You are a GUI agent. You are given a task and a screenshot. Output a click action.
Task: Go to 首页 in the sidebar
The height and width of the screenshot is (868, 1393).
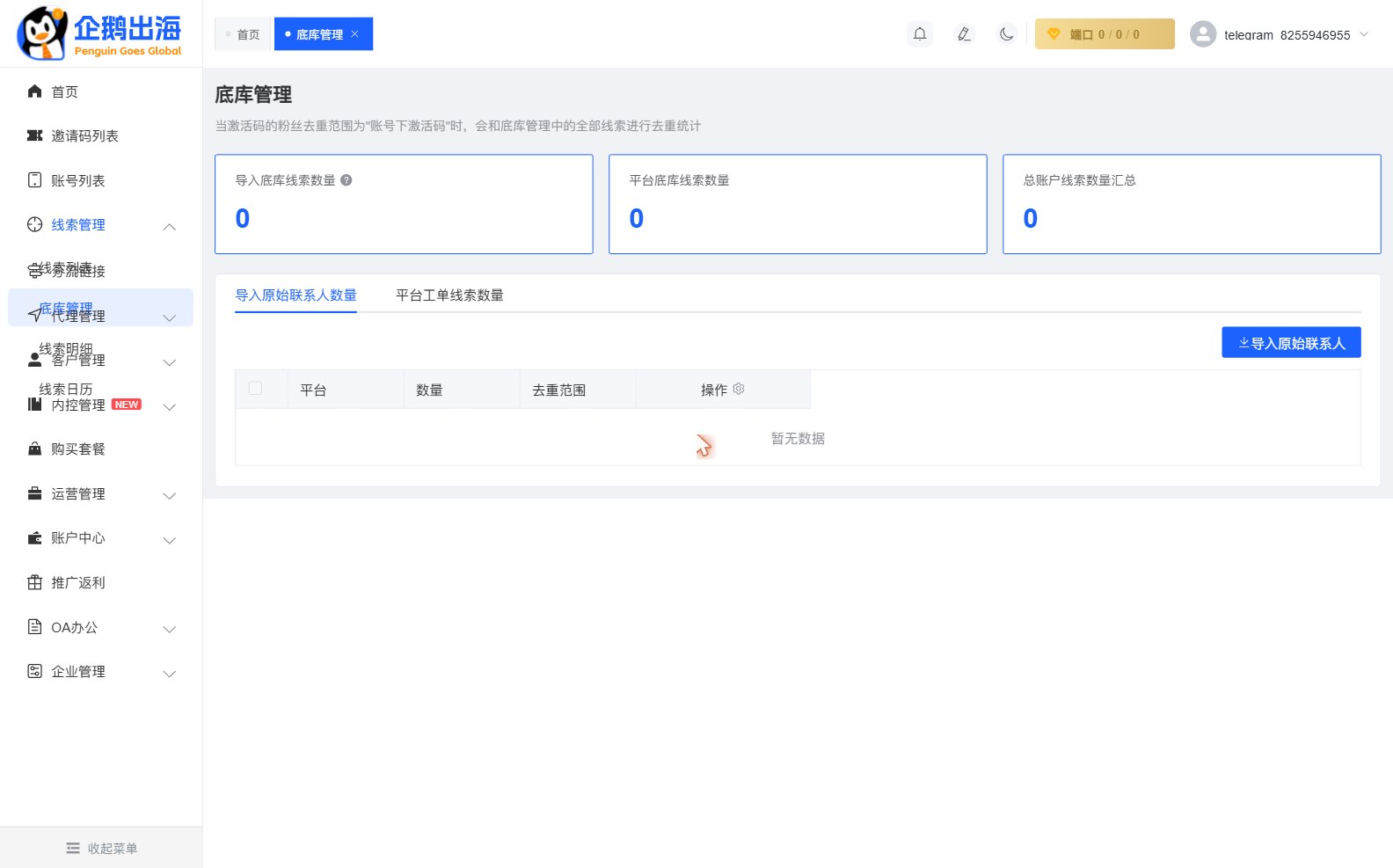[64, 91]
